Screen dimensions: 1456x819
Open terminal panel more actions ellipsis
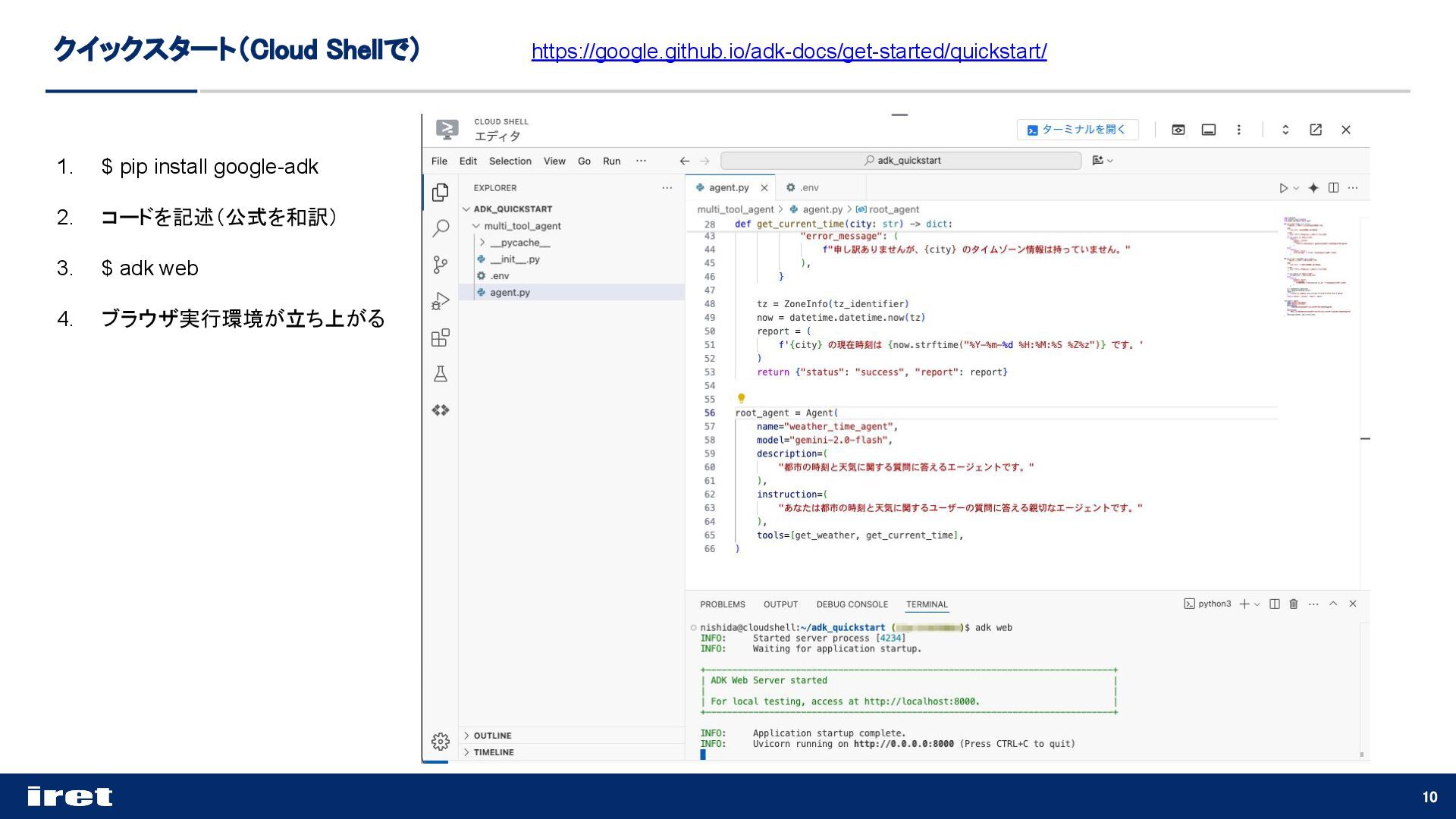point(1313,604)
